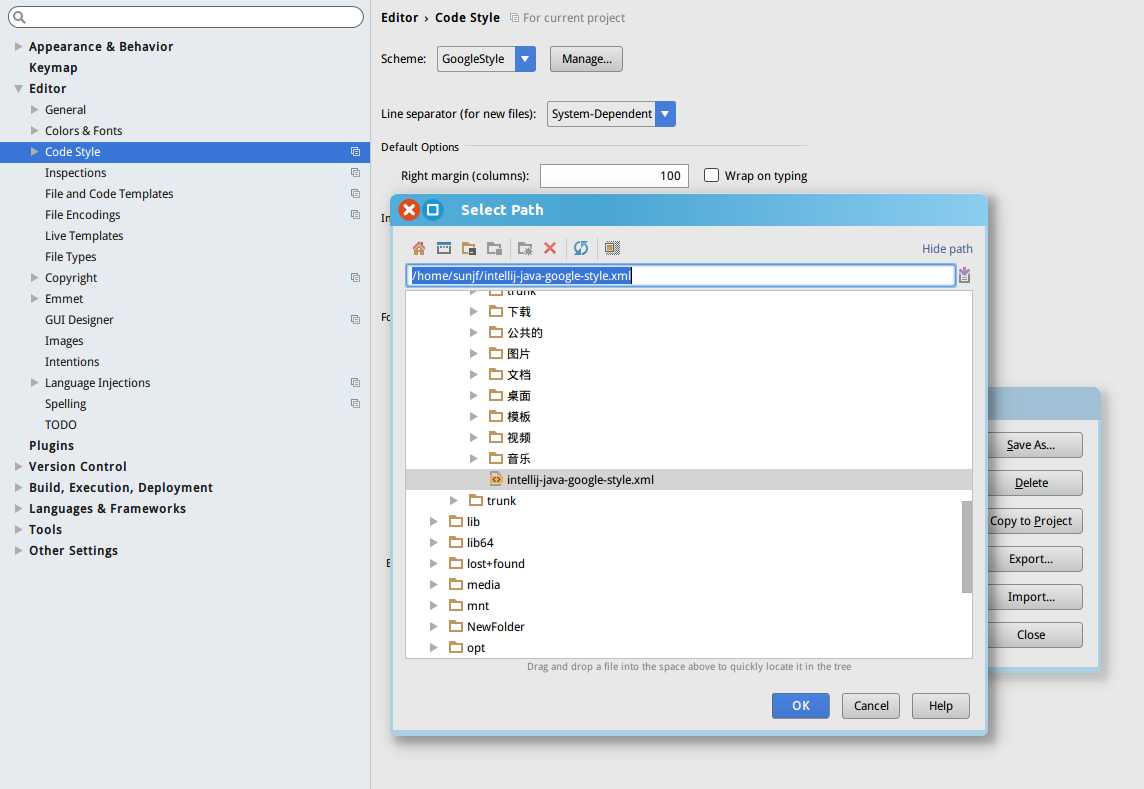The height and width of the screenshot is (789, 1144).
Task: Cancel the Select Path dialog
Action: pos(870,706)
